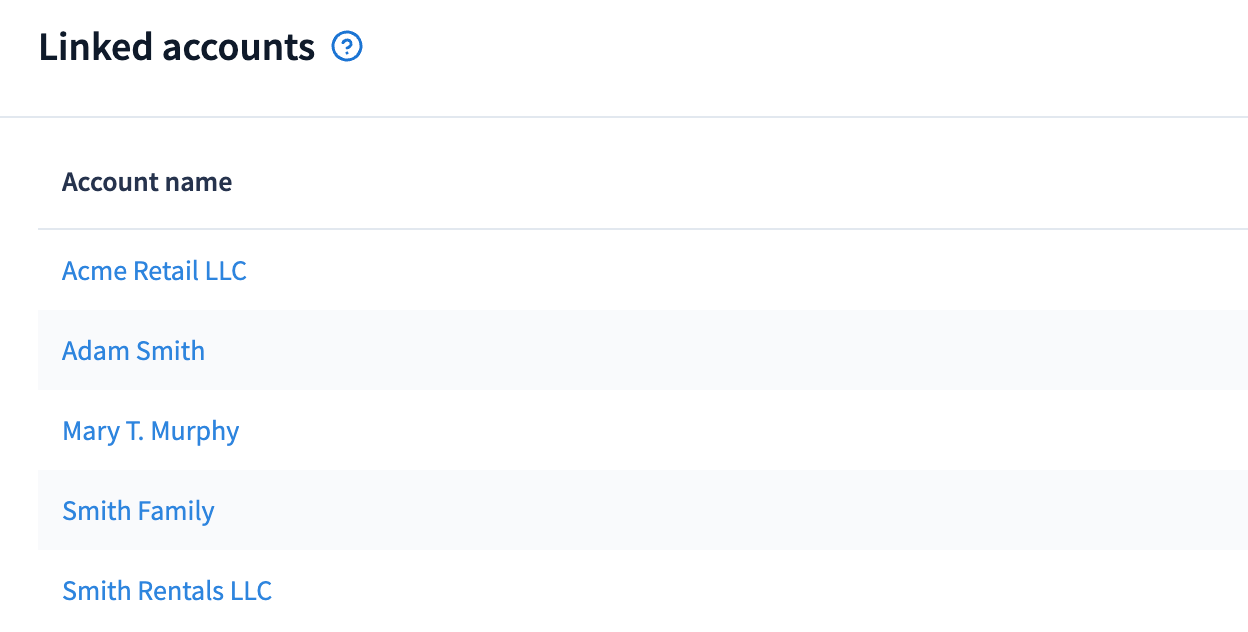Sort by the Account name column header

pyautogui.click(x=147, y=182)
